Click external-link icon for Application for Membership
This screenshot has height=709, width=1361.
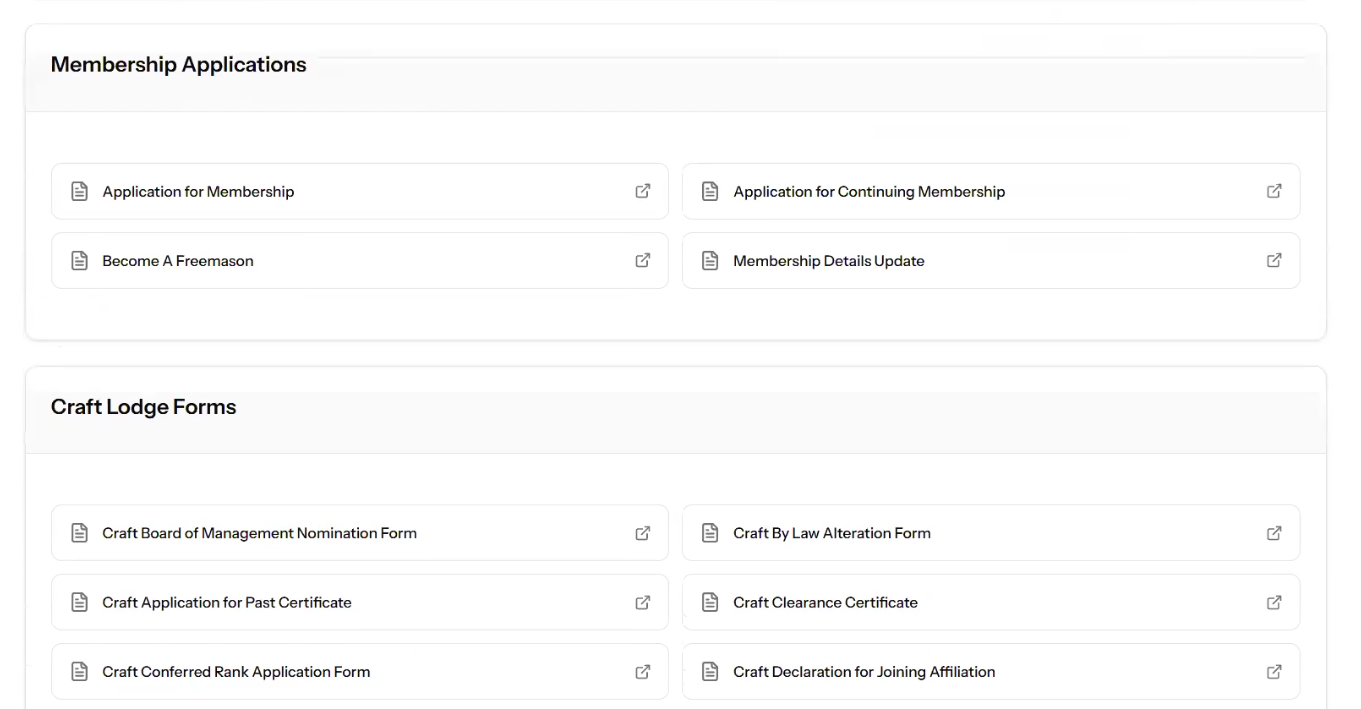(643, 191)
